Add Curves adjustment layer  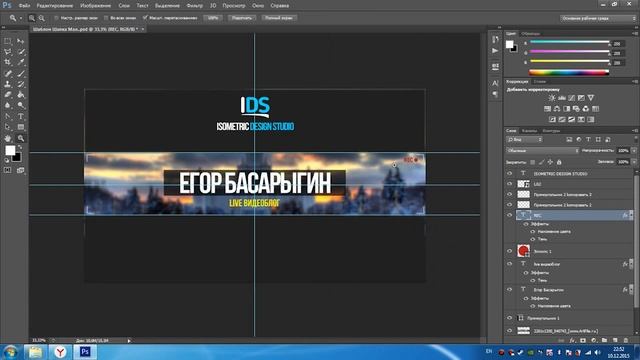pos(571,98)
